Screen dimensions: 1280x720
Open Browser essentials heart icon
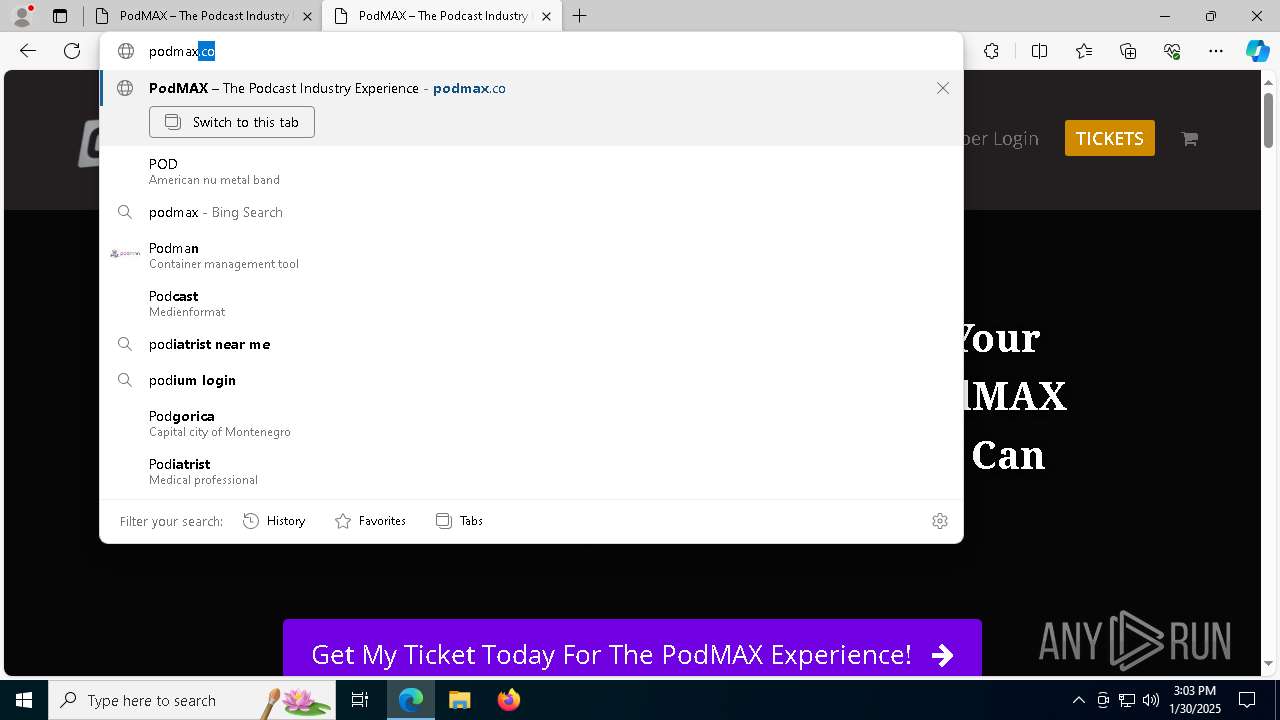coord(1172,51)
